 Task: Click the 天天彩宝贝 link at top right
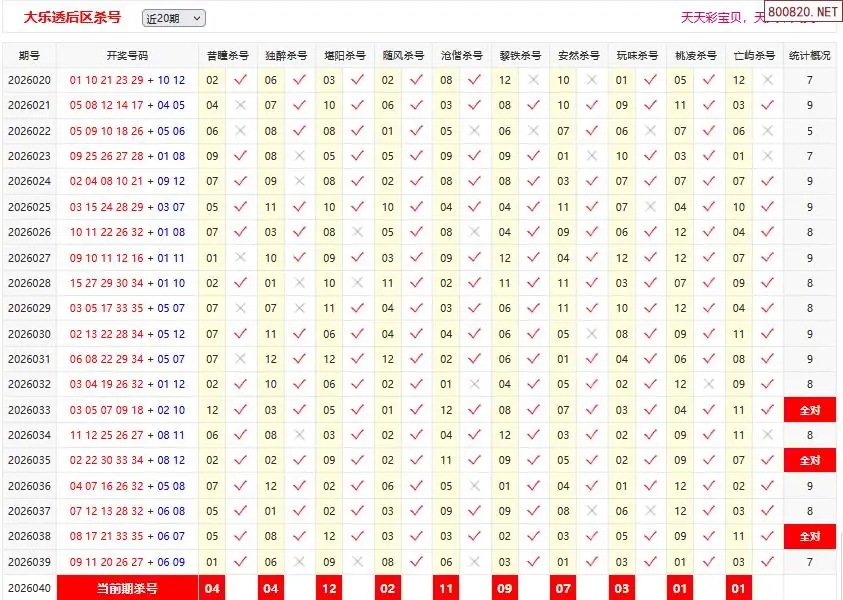point(713,17)
